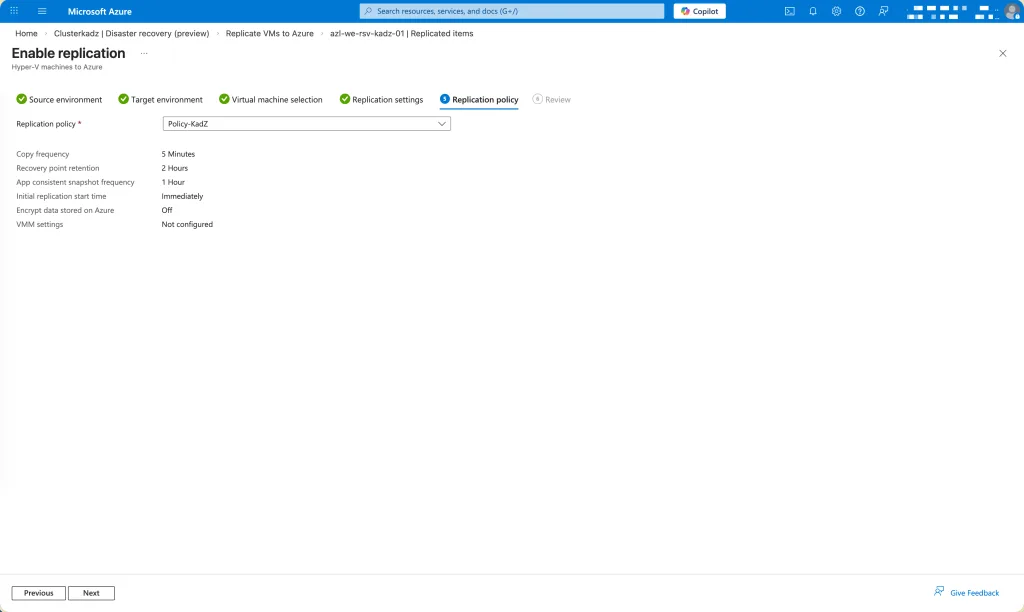
Task: Go to the Source environment step
Action: (x=60, y=100)
